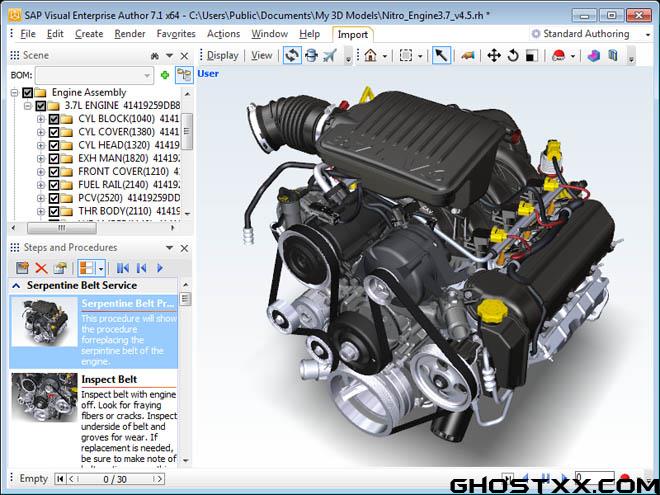Expand the FUEL RAIL(2140) node

point(40,184)
